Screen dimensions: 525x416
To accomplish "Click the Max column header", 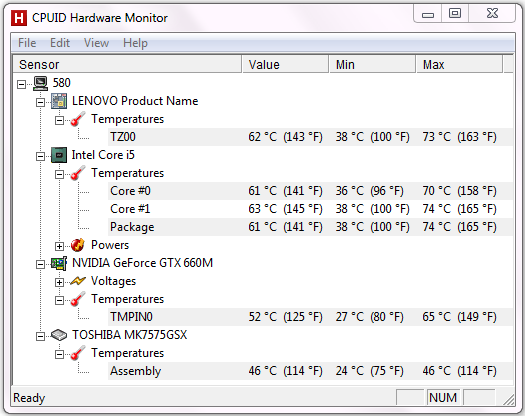I will [459, 64].
